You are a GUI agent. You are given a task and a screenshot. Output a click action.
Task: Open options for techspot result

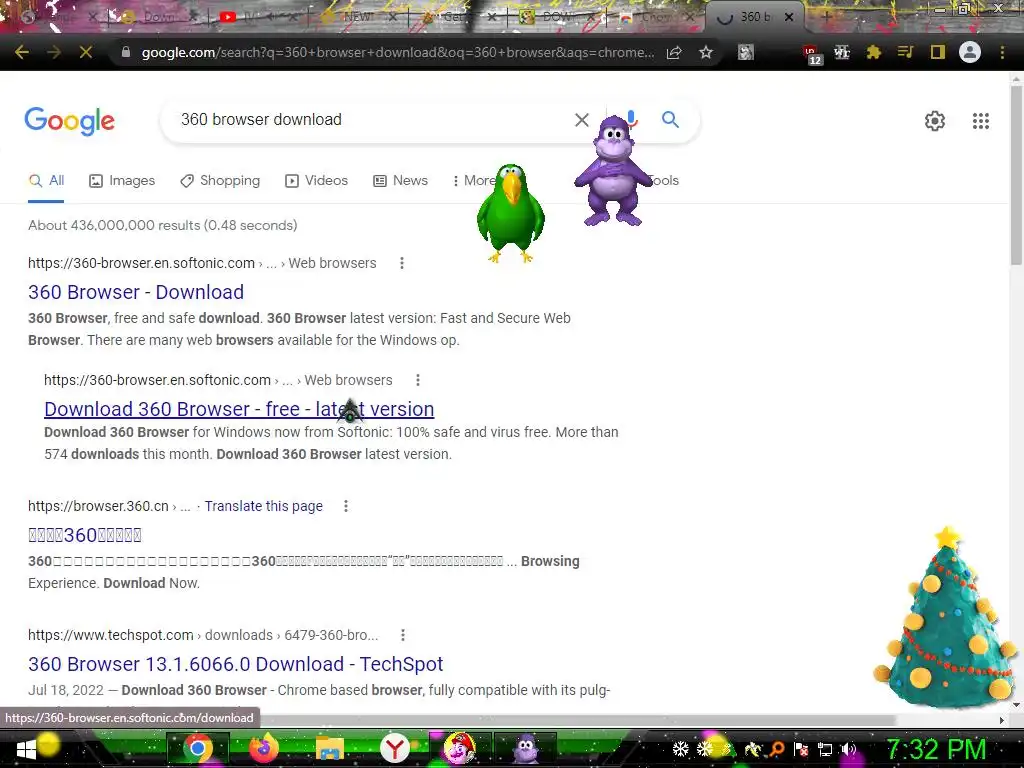tap(403, 635)
